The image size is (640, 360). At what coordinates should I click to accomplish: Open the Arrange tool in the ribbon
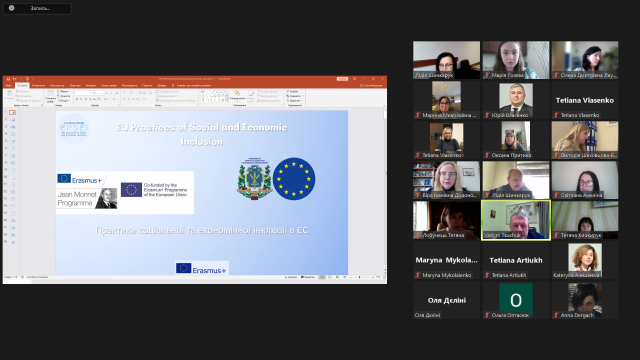pyautogui.click(x=237, y=96)
